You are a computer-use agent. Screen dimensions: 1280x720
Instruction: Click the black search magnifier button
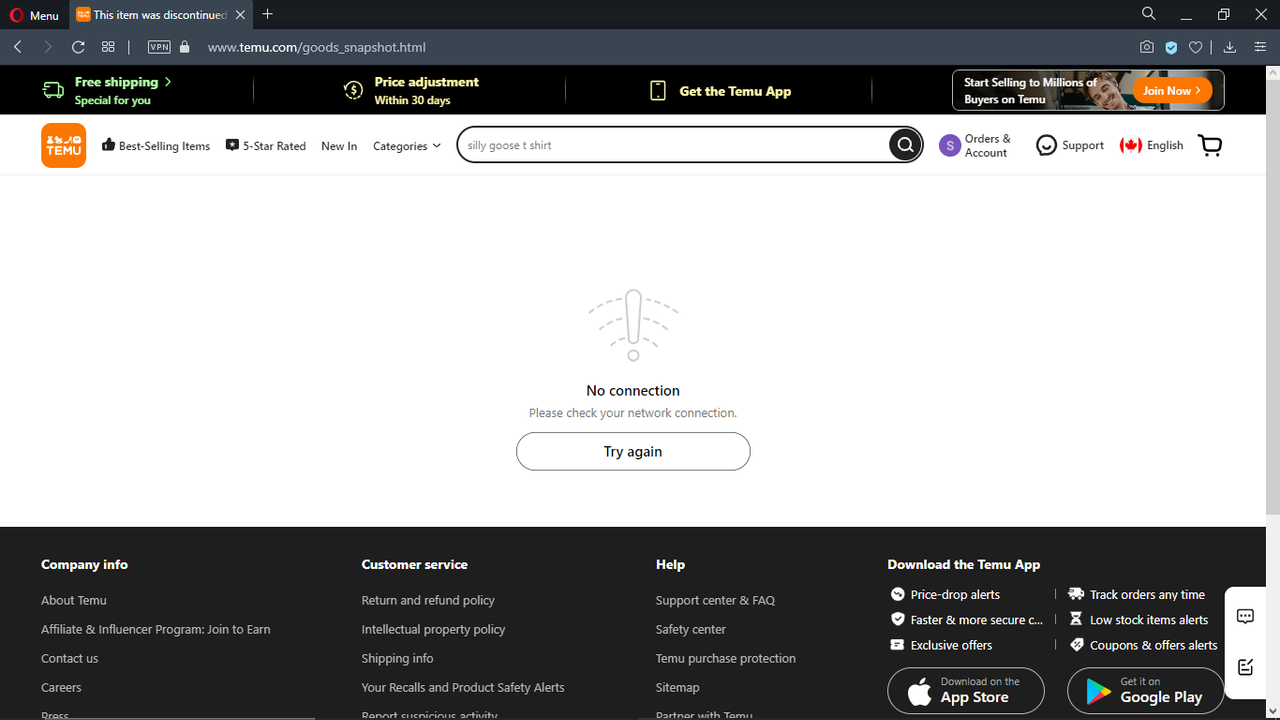pos(905,145)
